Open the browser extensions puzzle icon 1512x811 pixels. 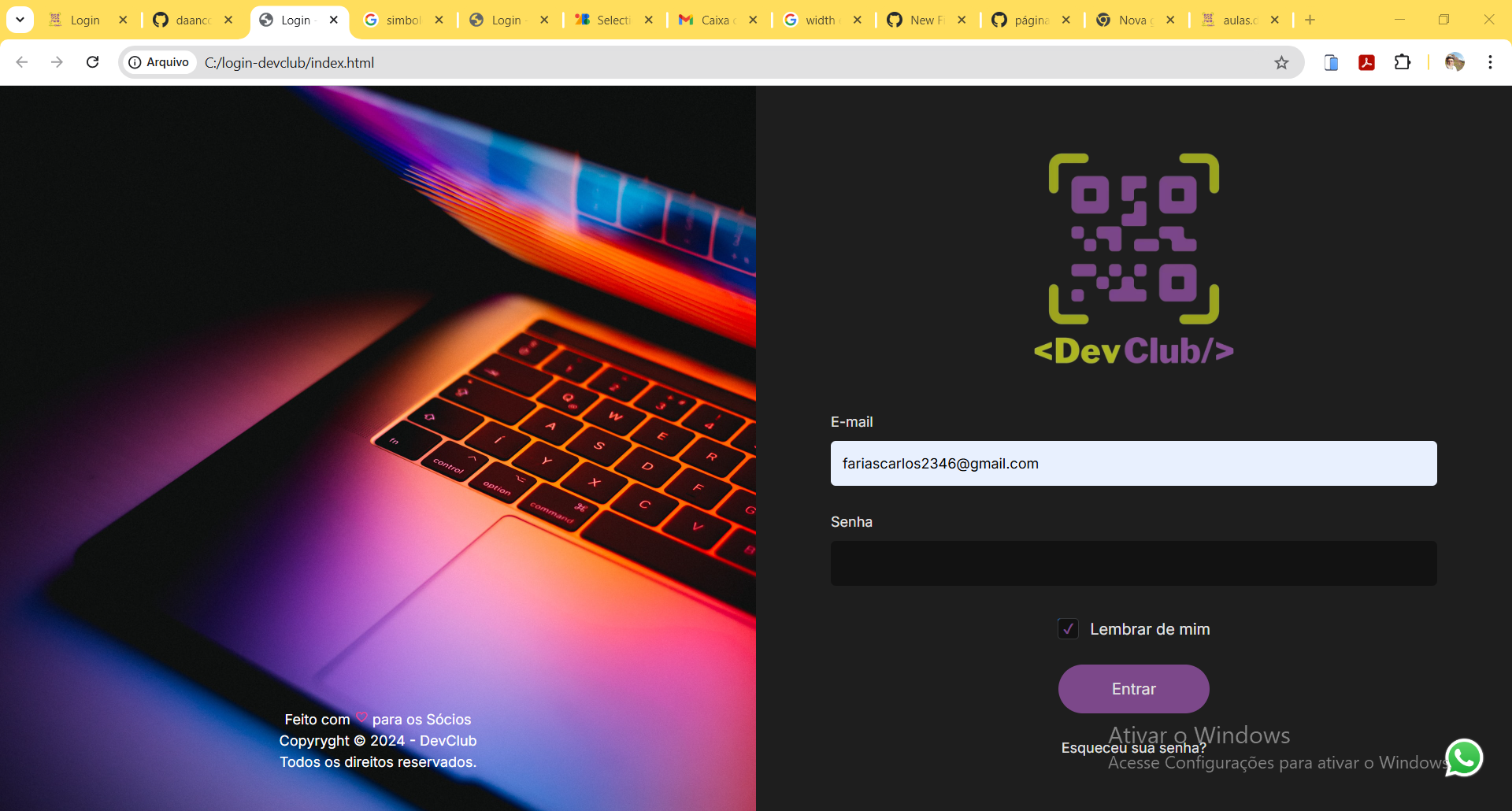1404,62
